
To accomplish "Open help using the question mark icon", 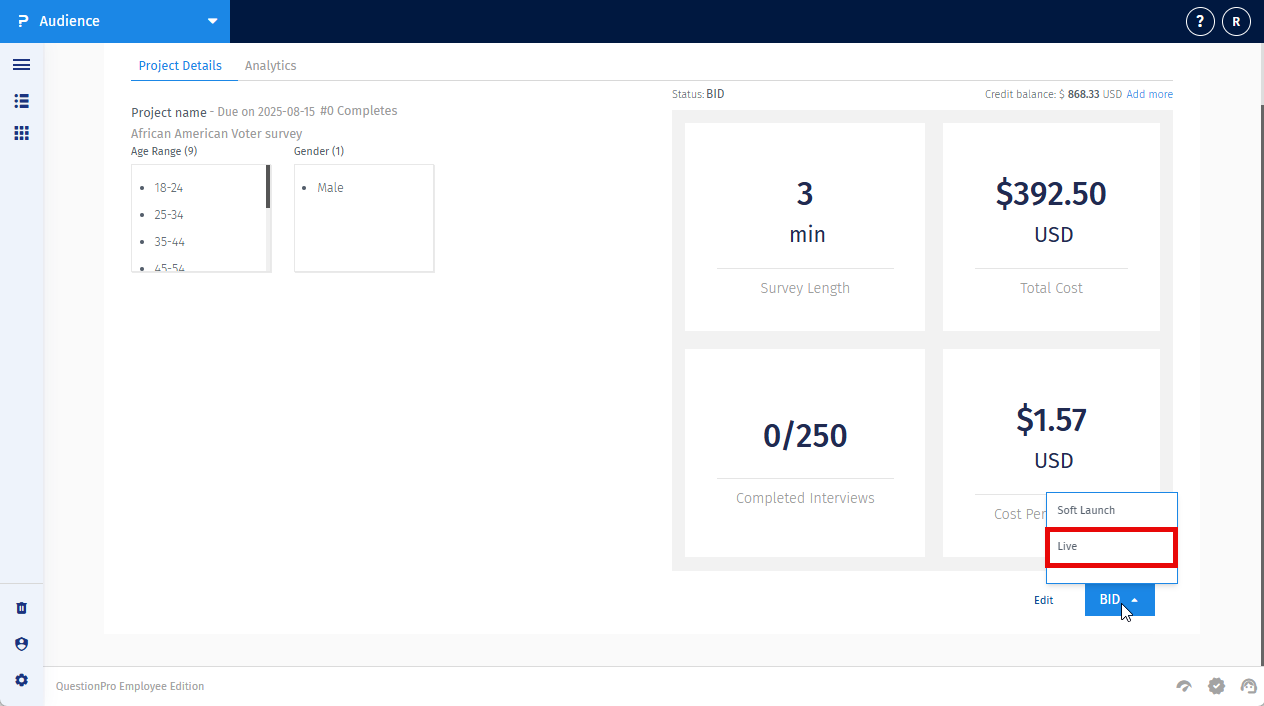I will pyautogui.click(x=1199, y=20).
